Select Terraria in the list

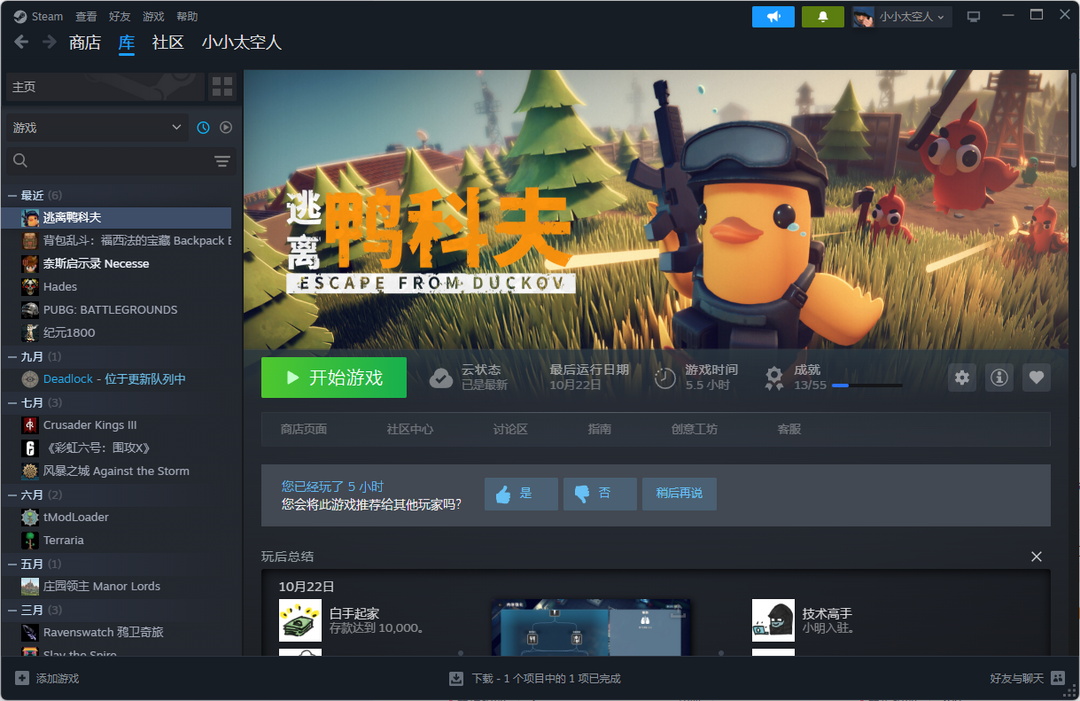[117, 541]
